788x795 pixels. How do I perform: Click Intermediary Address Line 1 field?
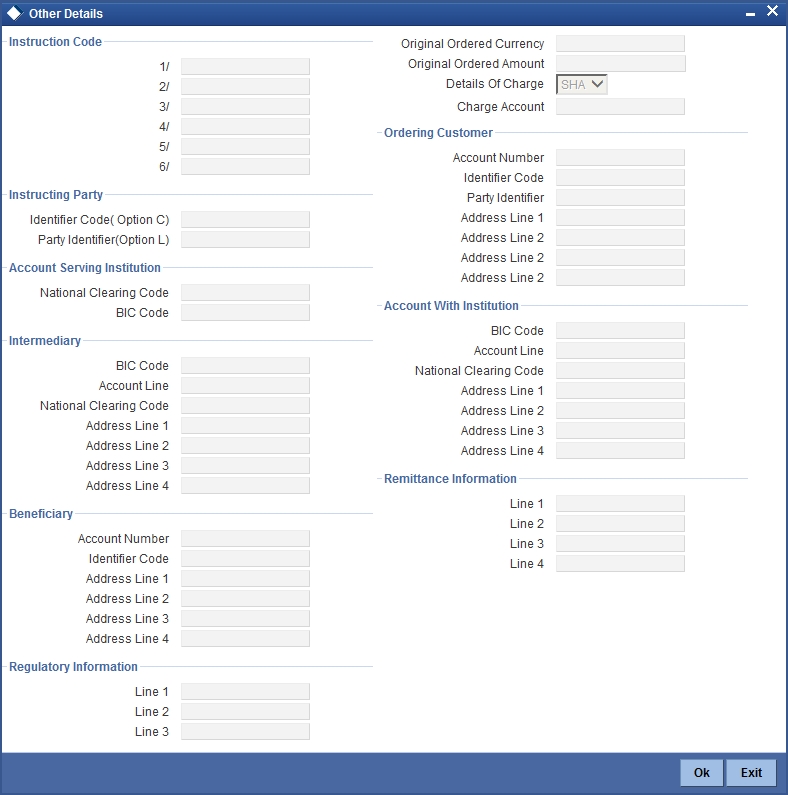[245, 426]
